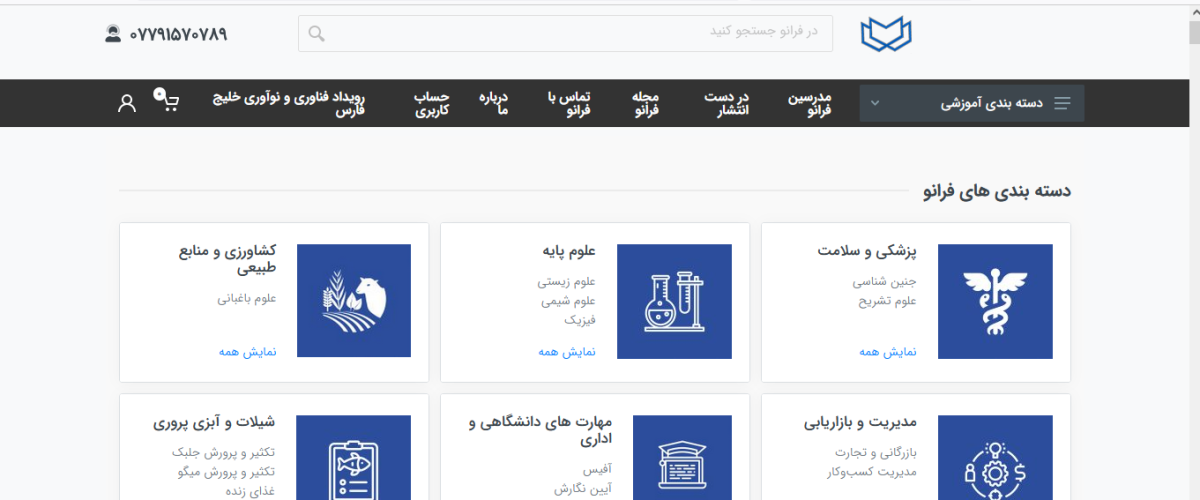1200x500 pixels.
Task: Open the مدرسین فرانو menu item
Action: pyautogui.click(x=812, y=103)
